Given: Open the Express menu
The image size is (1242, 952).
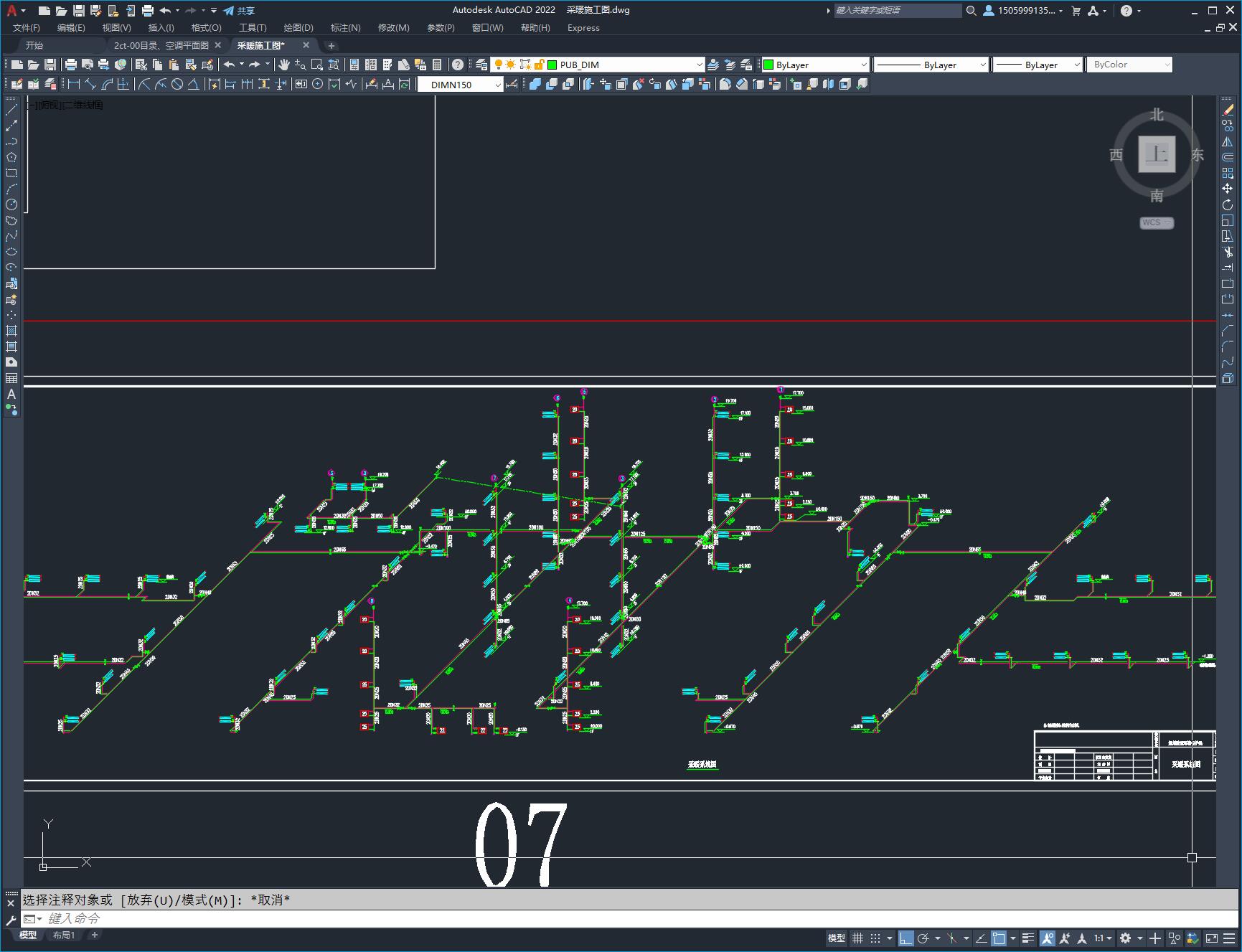Looking at the screenshot, I should tap(583, 28).
